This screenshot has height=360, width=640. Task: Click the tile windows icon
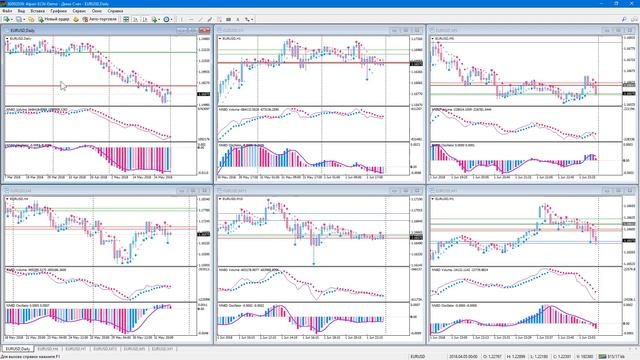click(x=126, y=19)
